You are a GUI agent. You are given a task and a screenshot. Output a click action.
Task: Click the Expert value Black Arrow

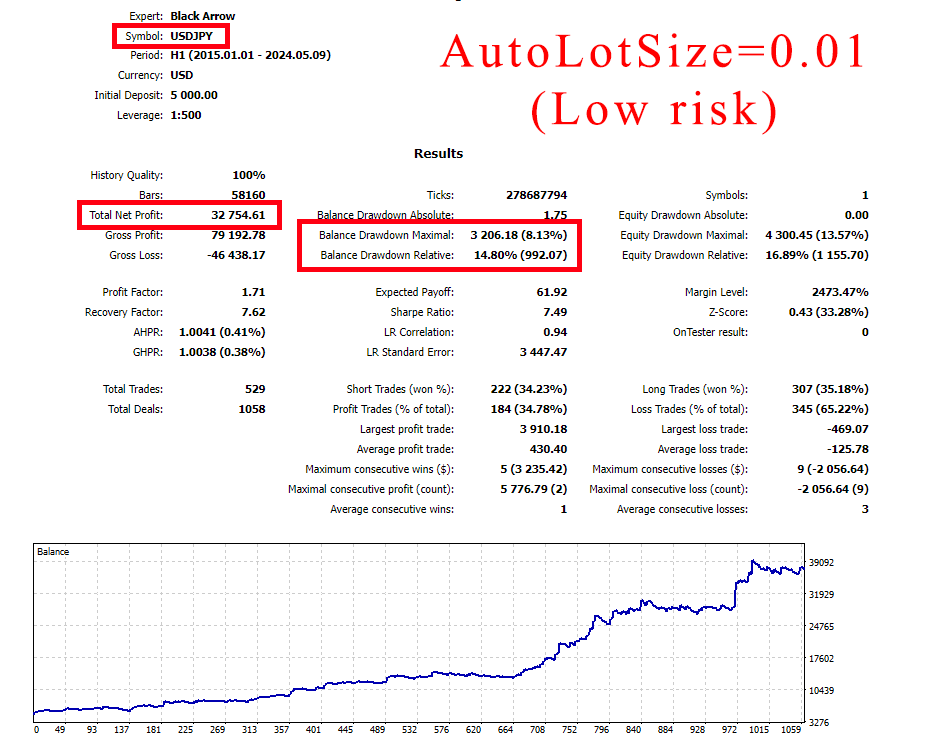coord(203,16)
